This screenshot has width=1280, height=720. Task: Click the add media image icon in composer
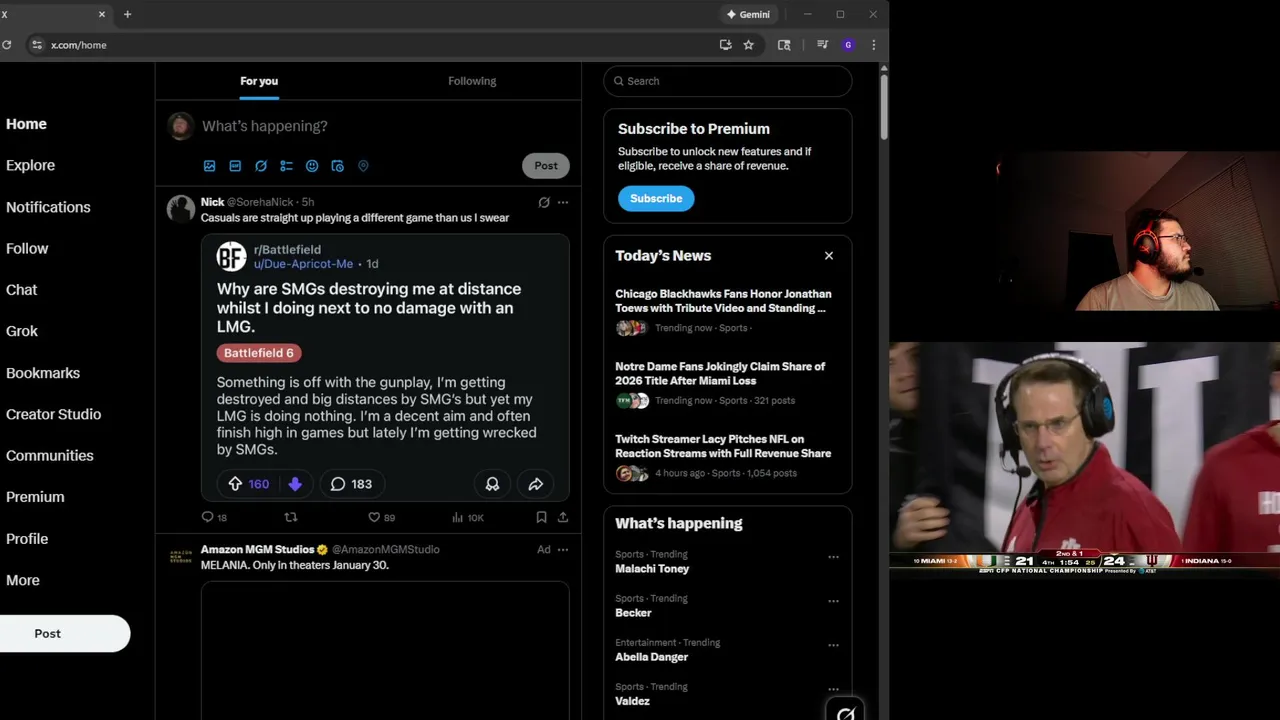pos(209,166)
